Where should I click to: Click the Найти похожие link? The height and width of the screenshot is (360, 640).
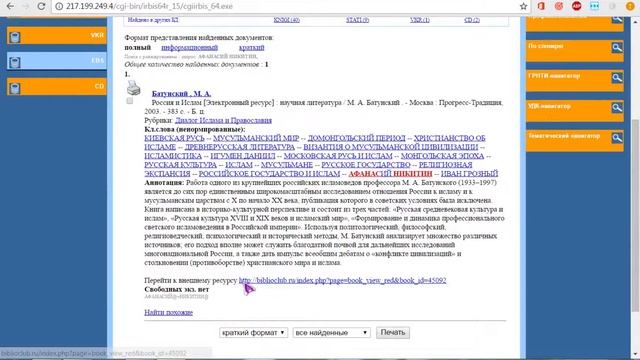(x=169, y=313)
